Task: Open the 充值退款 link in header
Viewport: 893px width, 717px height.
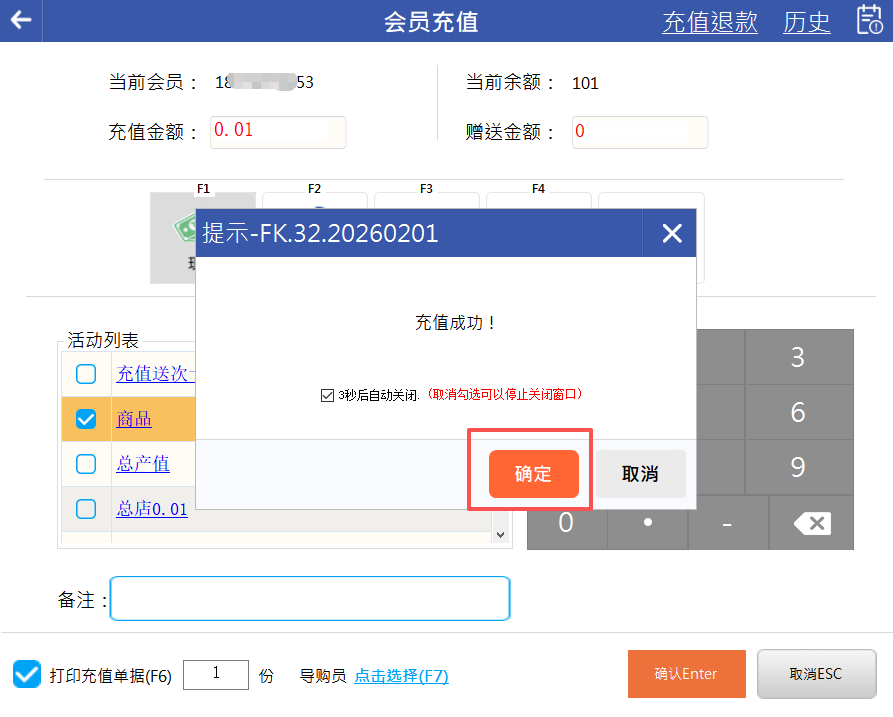Action: click(709, 22)
